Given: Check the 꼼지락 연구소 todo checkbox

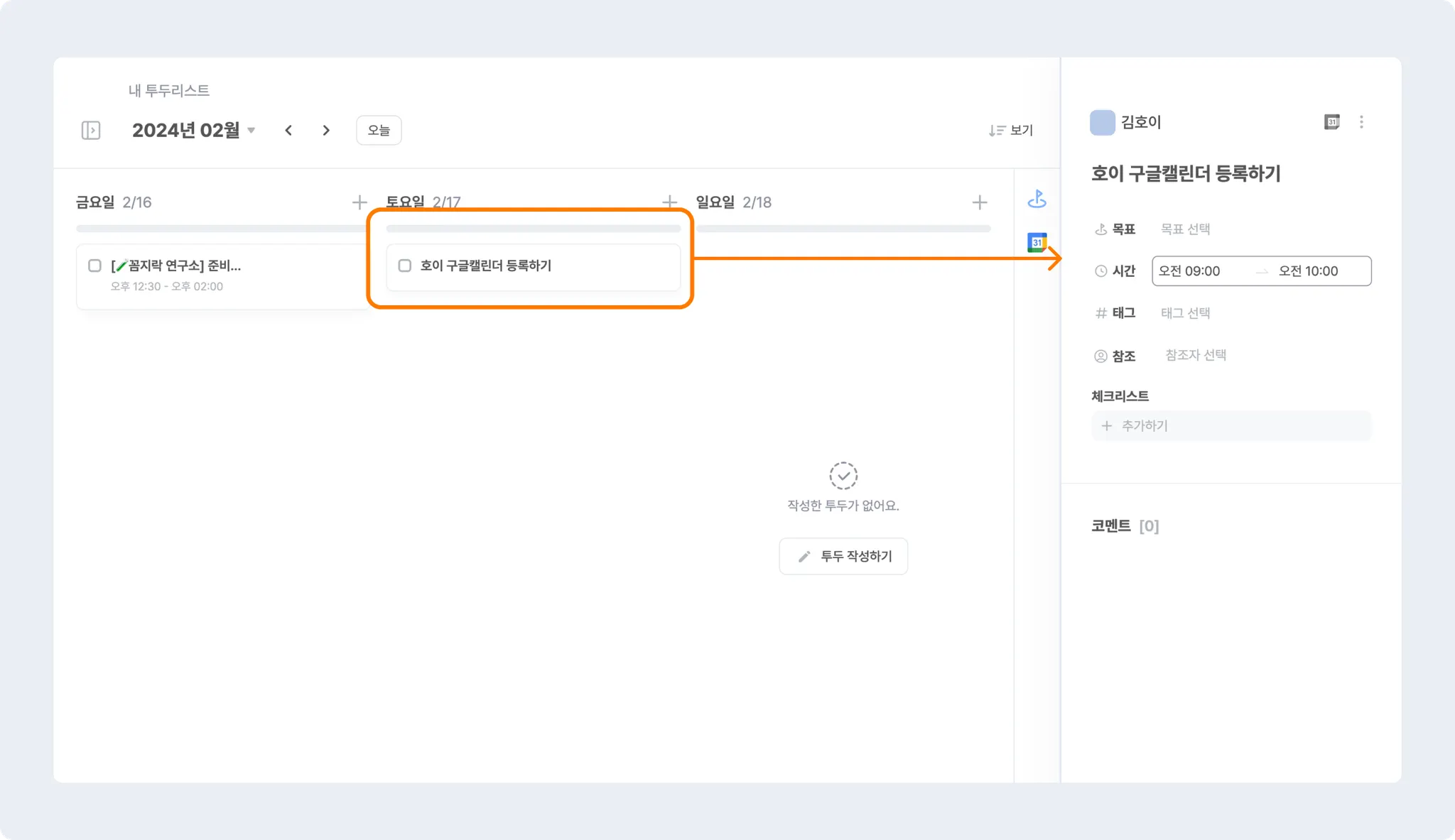Looking at the screenshot, I should (94, 266).
